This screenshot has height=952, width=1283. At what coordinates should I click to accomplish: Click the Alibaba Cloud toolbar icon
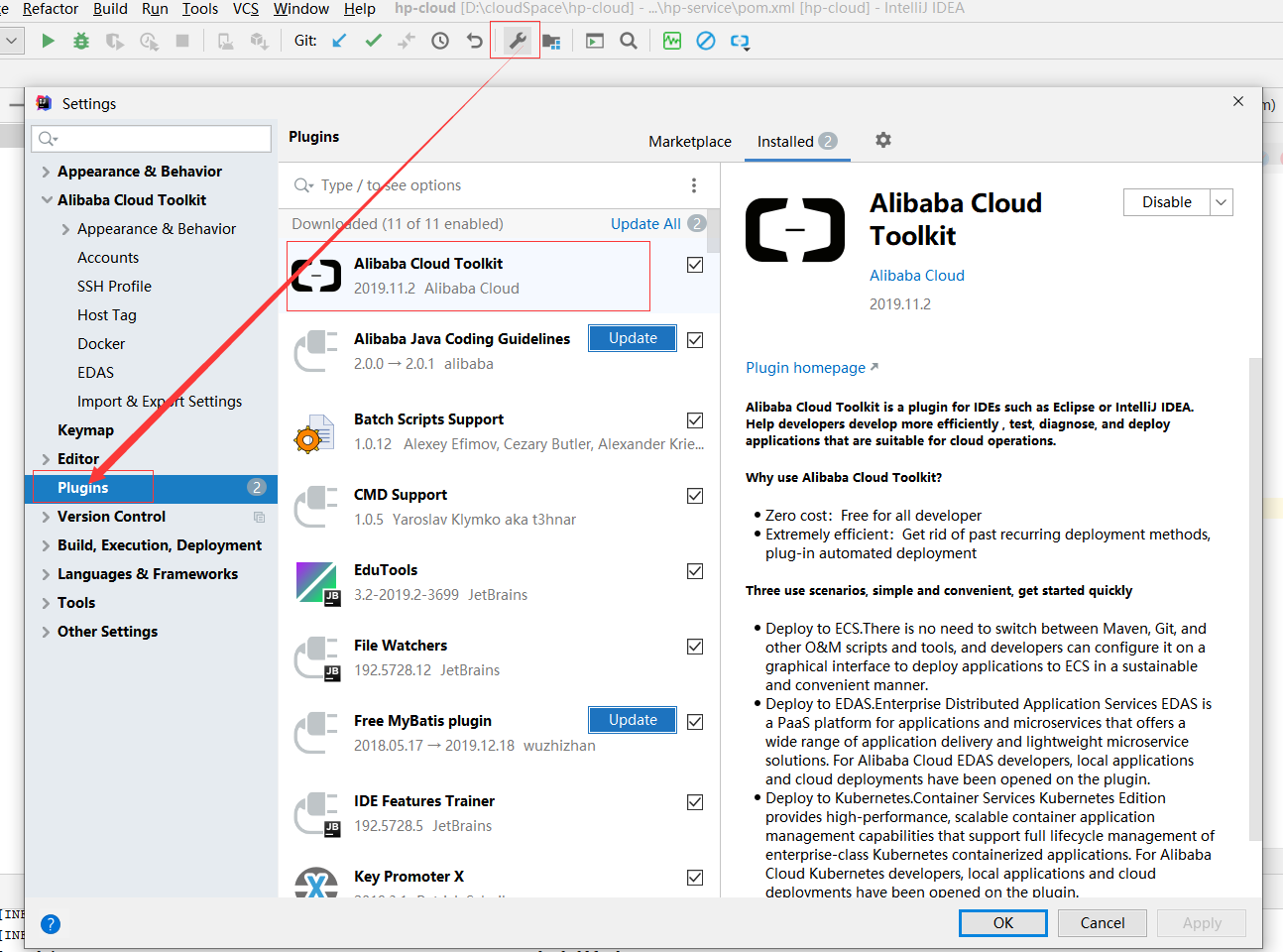coord(740,42)
